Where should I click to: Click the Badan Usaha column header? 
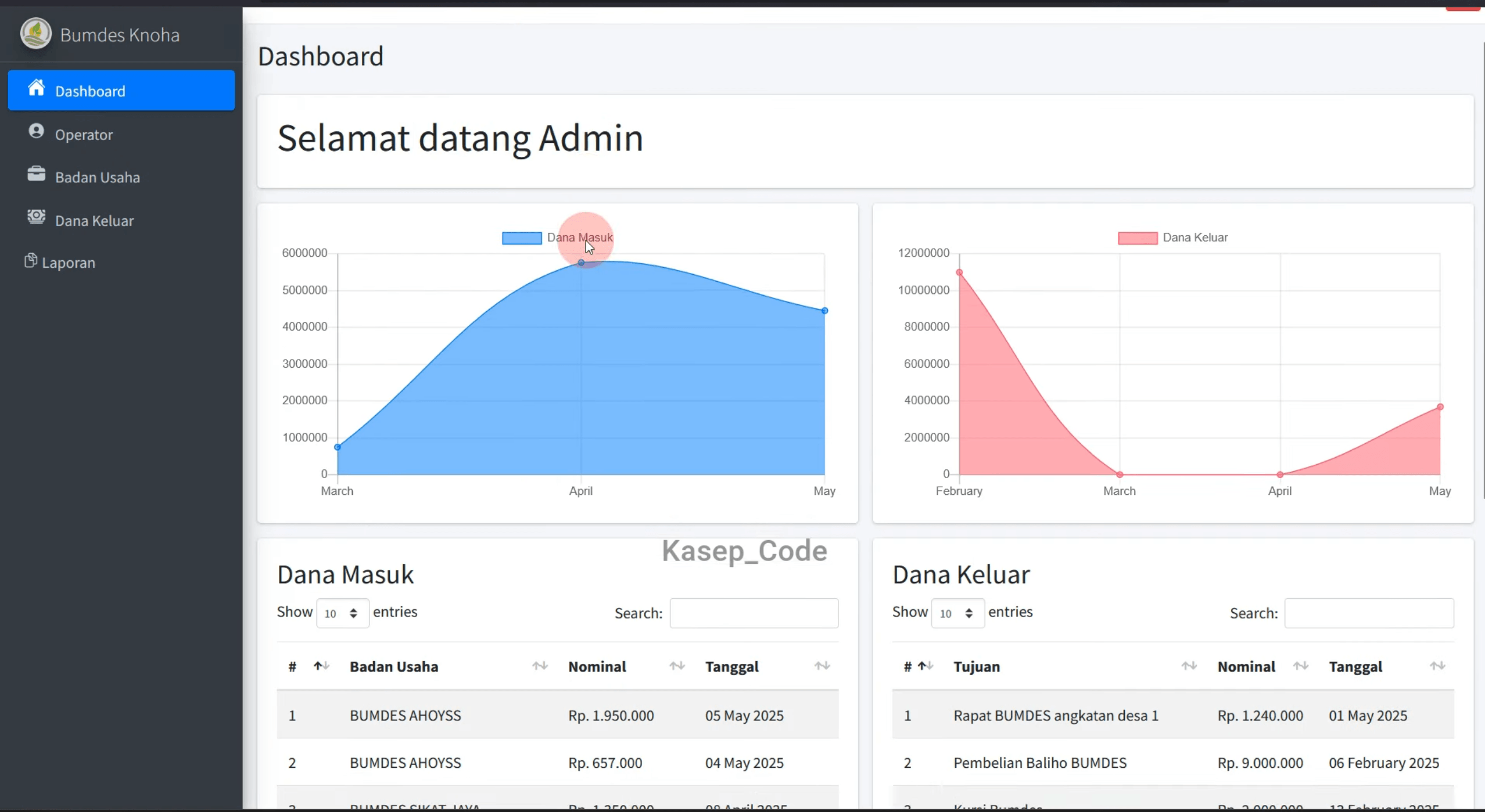(449, 666)
